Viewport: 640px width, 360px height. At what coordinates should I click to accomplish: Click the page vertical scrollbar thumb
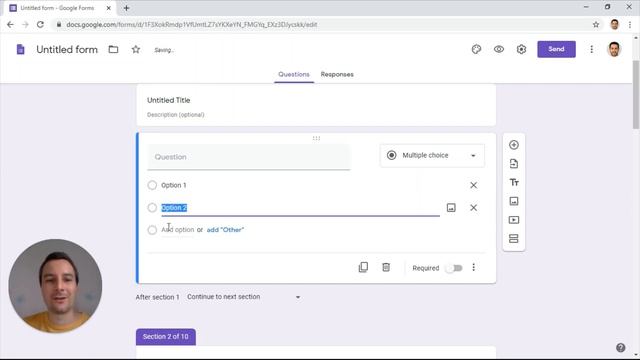pos(636,95)
